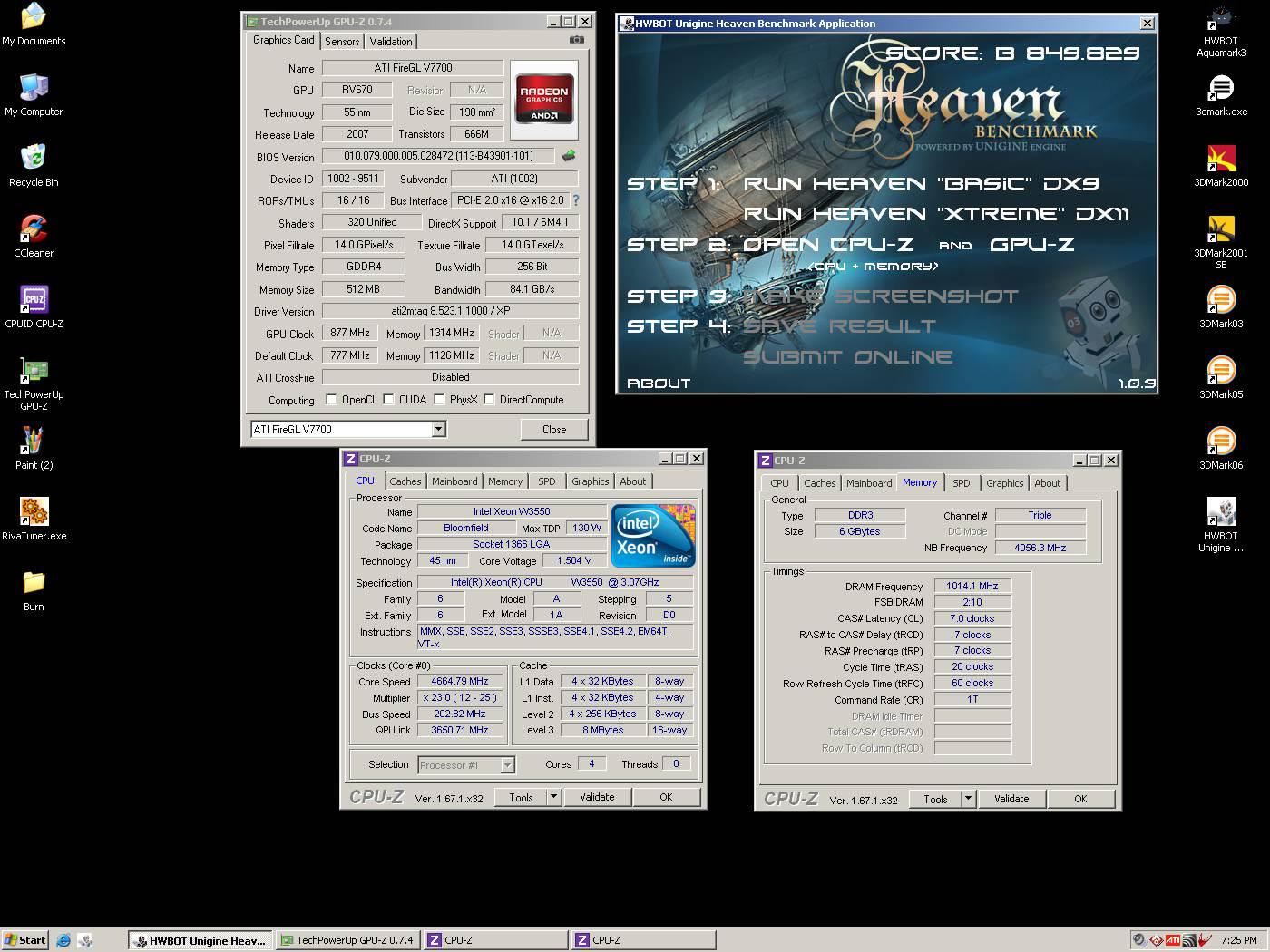Switch to Validation tab in GPU-Z
The height and width of the screenshot is (952, 1270).
(x=391, y=42)
